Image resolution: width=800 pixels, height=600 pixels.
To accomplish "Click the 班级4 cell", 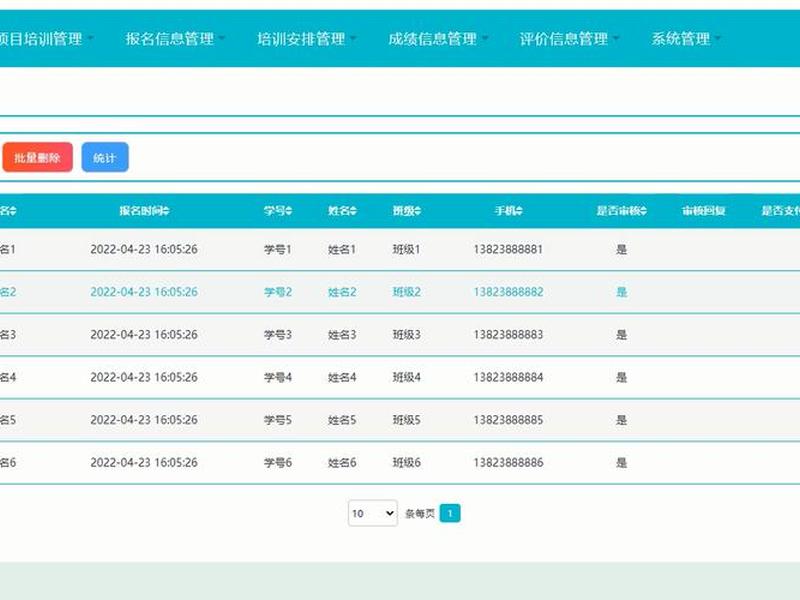I will [x=406, y=378].
